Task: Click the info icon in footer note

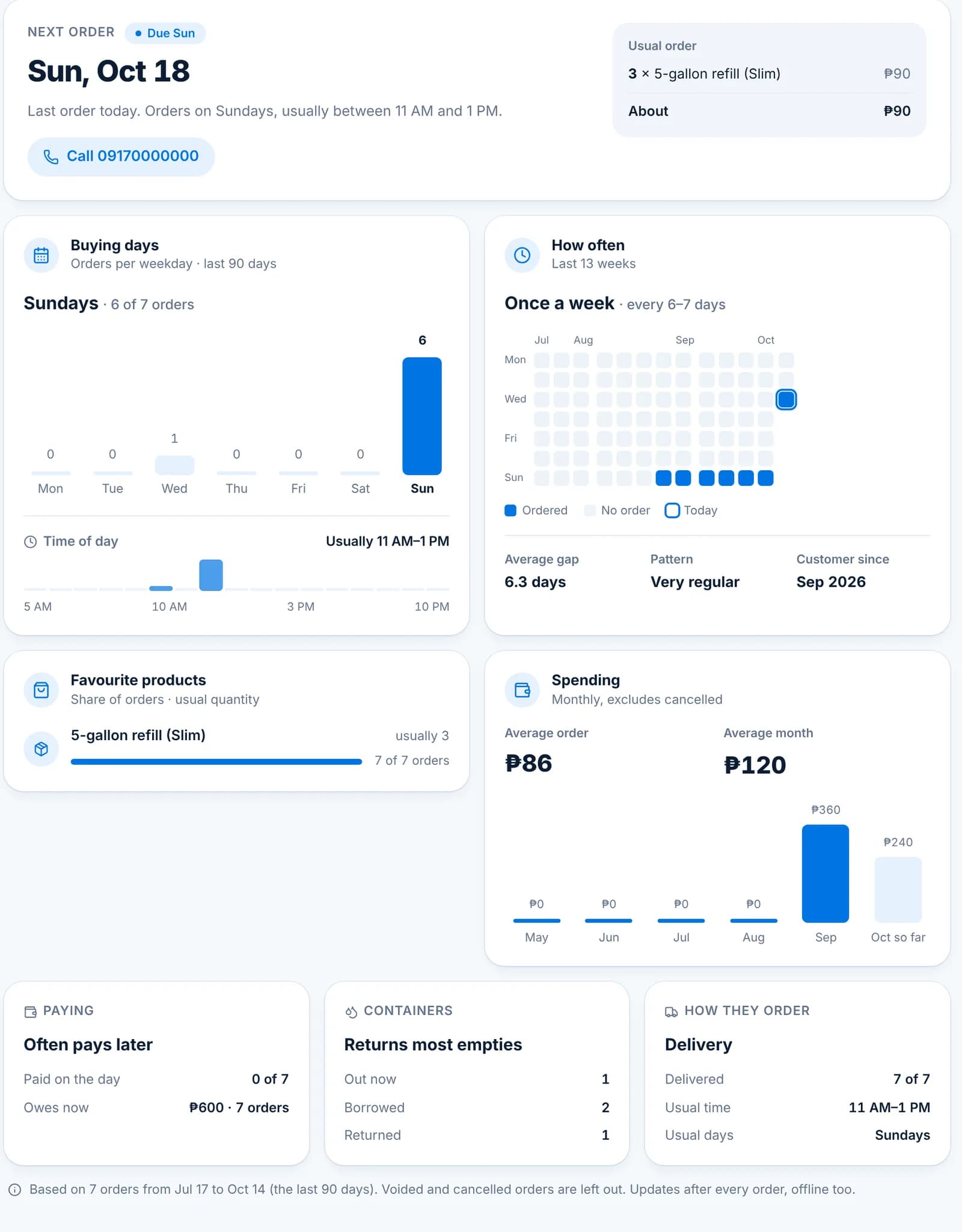Action: pos(15,1189)
